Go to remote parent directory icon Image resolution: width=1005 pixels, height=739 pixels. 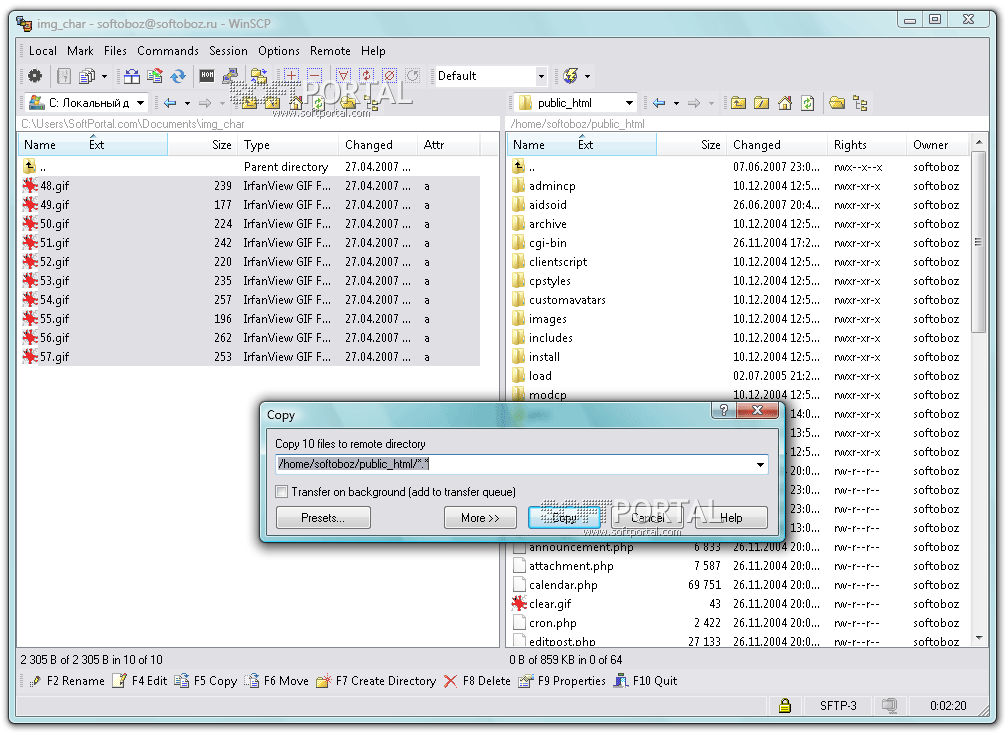(738, 103)
